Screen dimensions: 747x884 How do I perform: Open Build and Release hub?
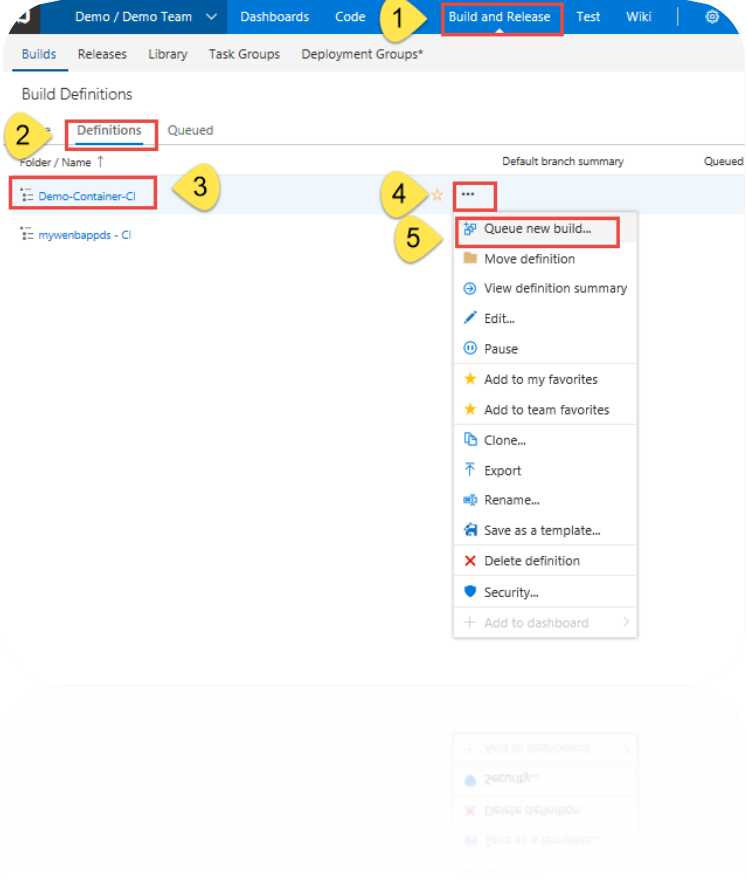[x=500, y=17]
